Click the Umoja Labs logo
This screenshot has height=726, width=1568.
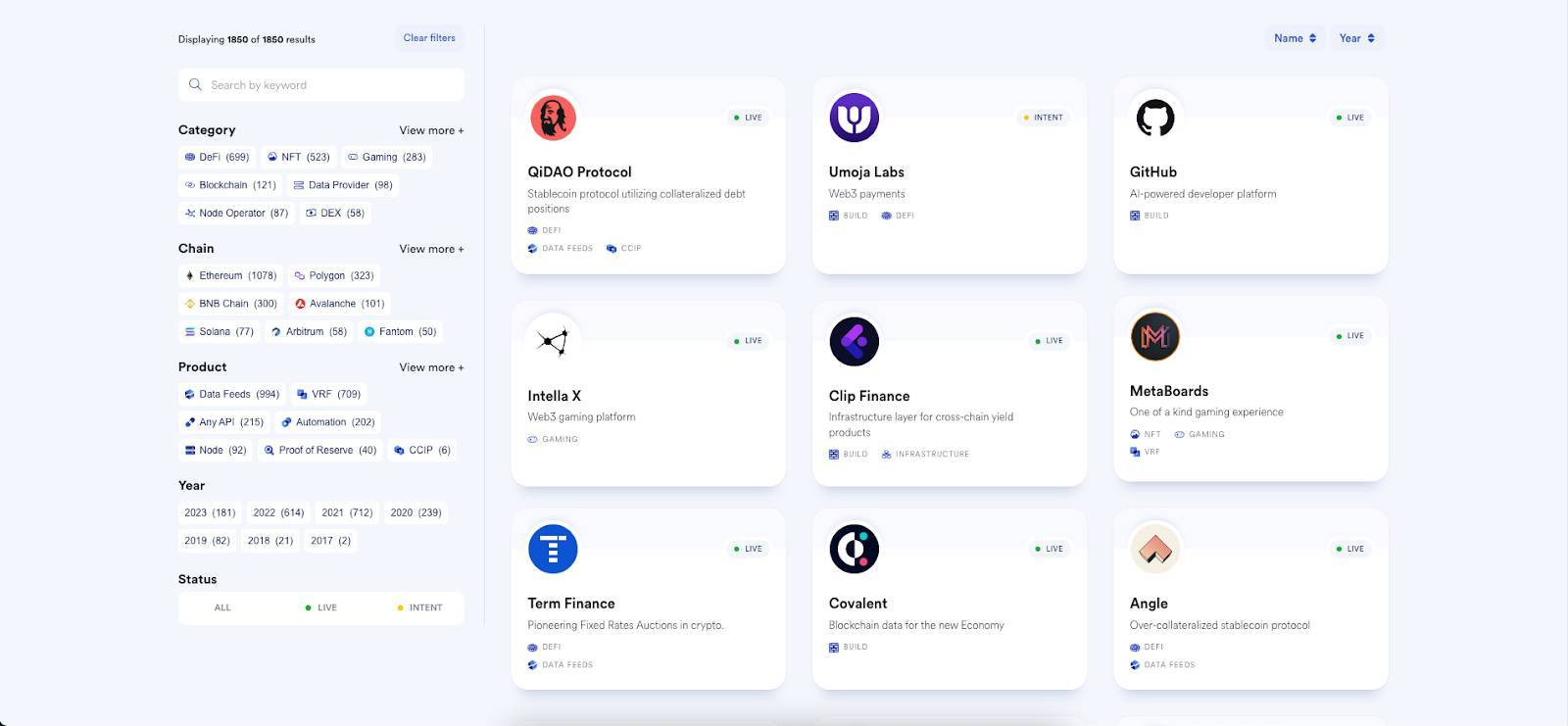[x=854, y=118]
